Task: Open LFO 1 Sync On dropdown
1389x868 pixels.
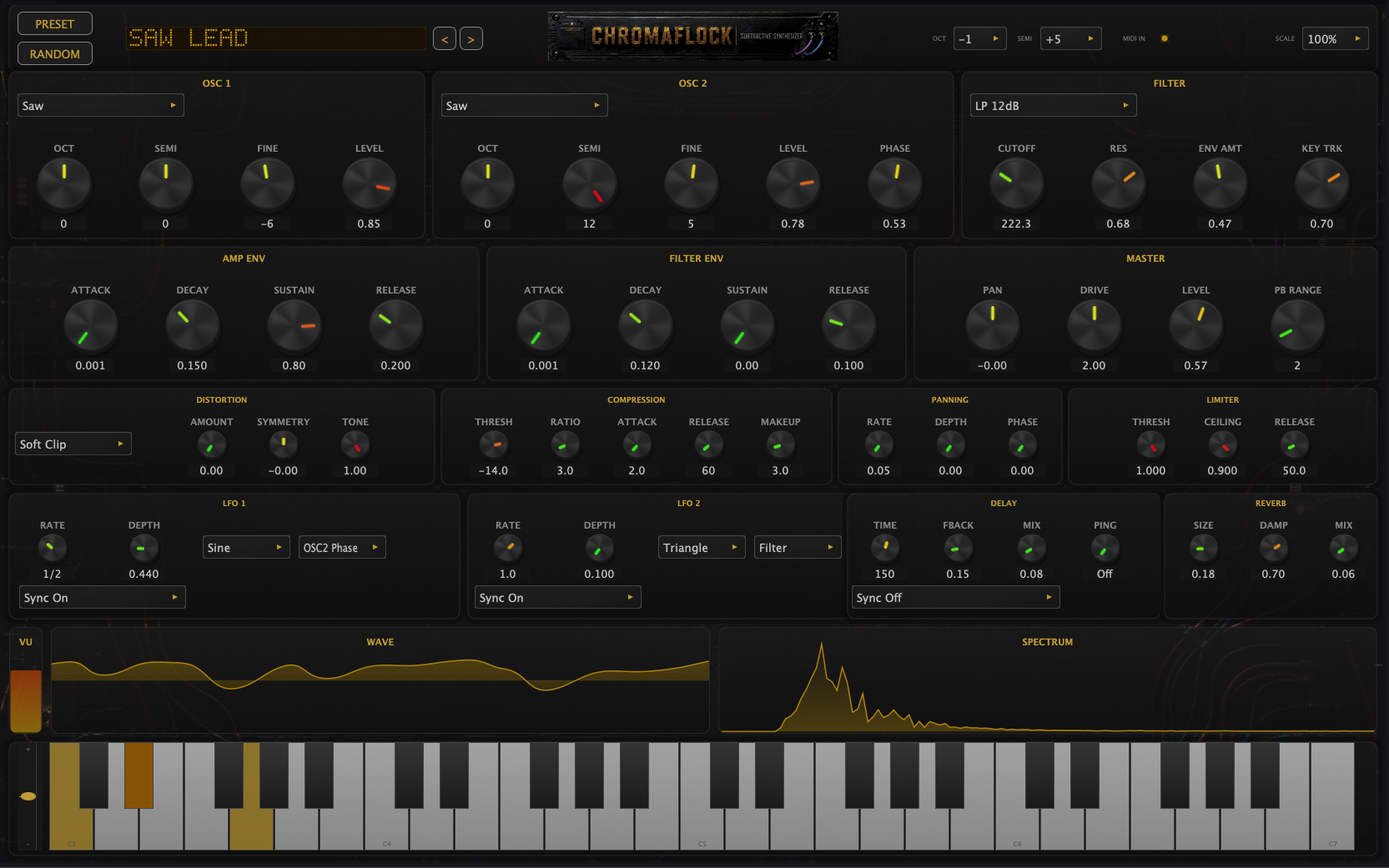Action: click(x=103, y=597)
